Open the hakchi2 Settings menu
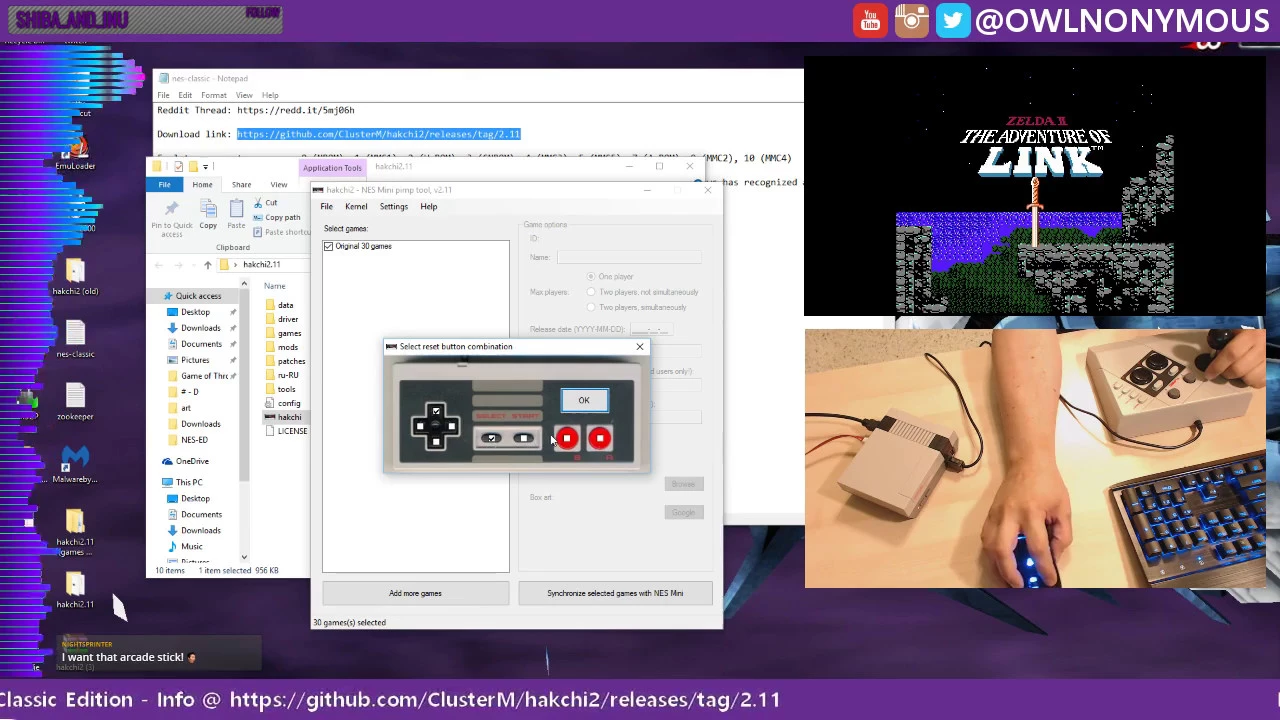 [393, 206]
